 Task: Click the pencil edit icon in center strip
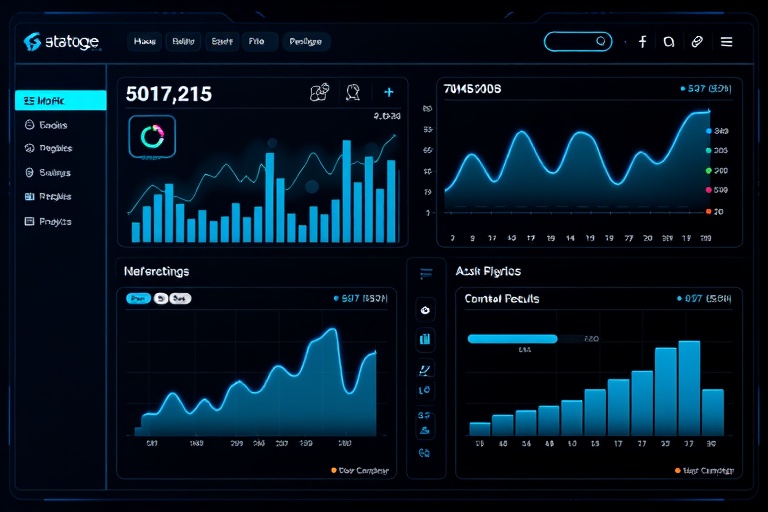click(x=425, y=369)
